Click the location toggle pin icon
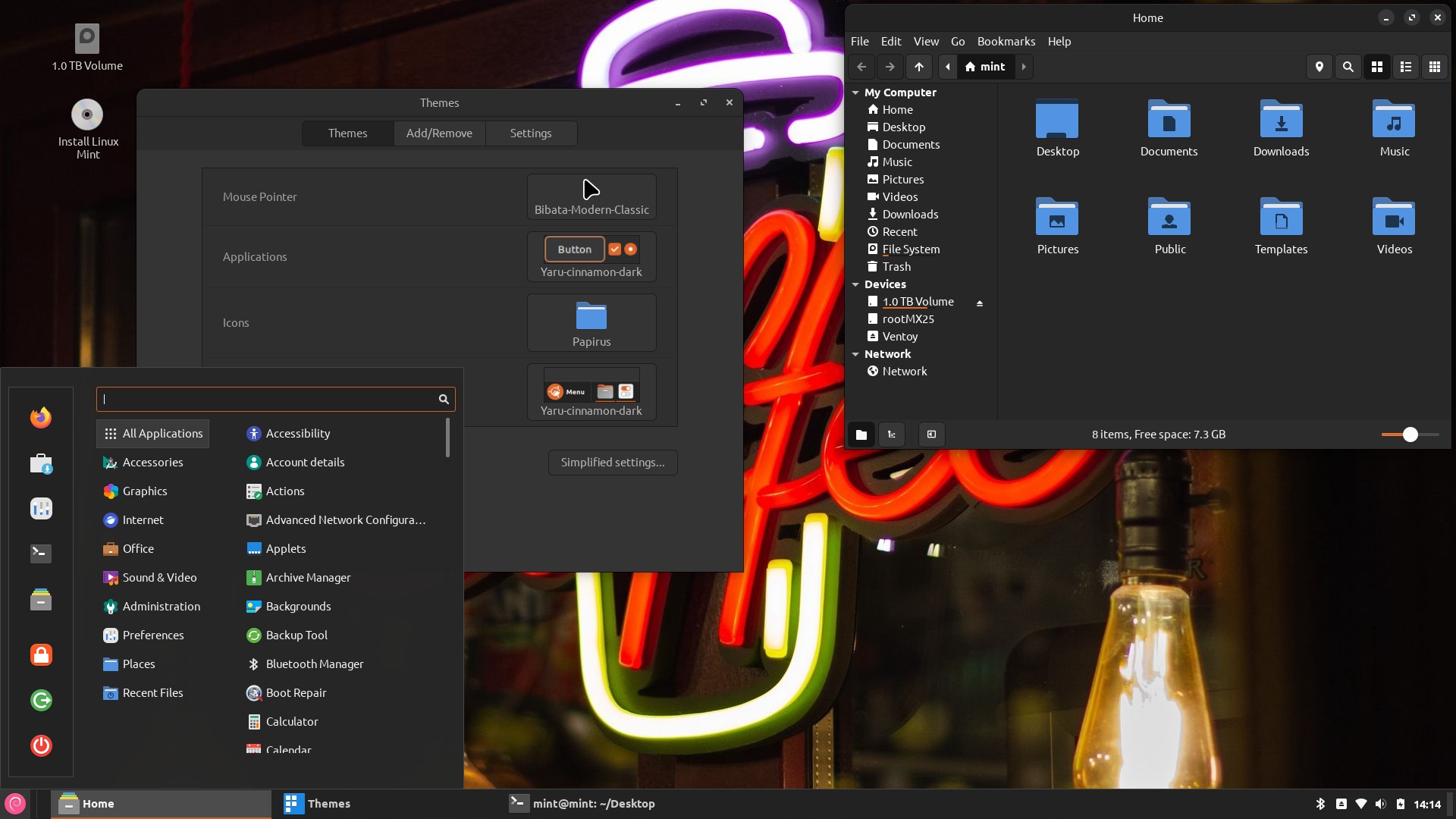The height and width of the screenshot is (819, 1456). point(1319,67)
